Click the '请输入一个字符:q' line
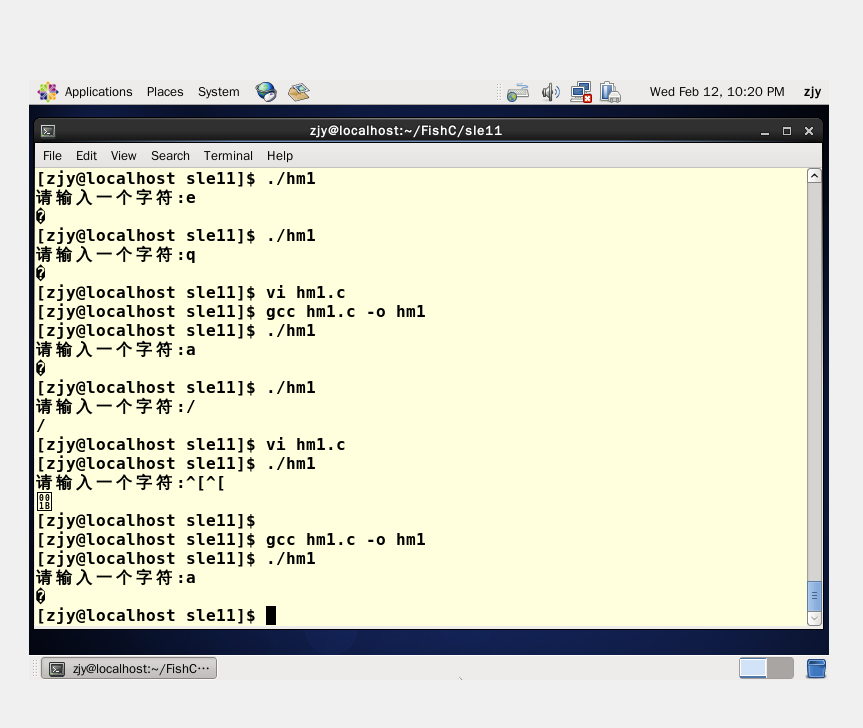The height and width of the screenshot is (728, 863). pyautogui.click(x=116, y=255)
